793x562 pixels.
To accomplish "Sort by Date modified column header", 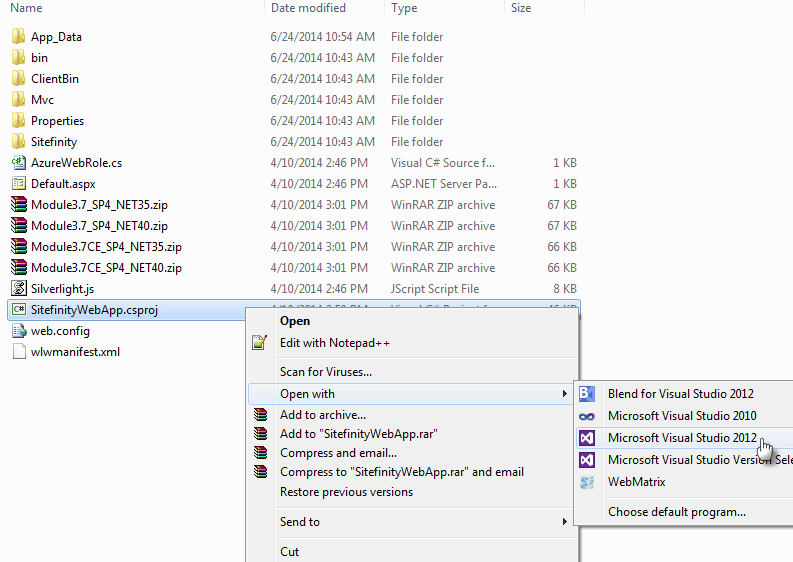I will (x=308, y=8).
